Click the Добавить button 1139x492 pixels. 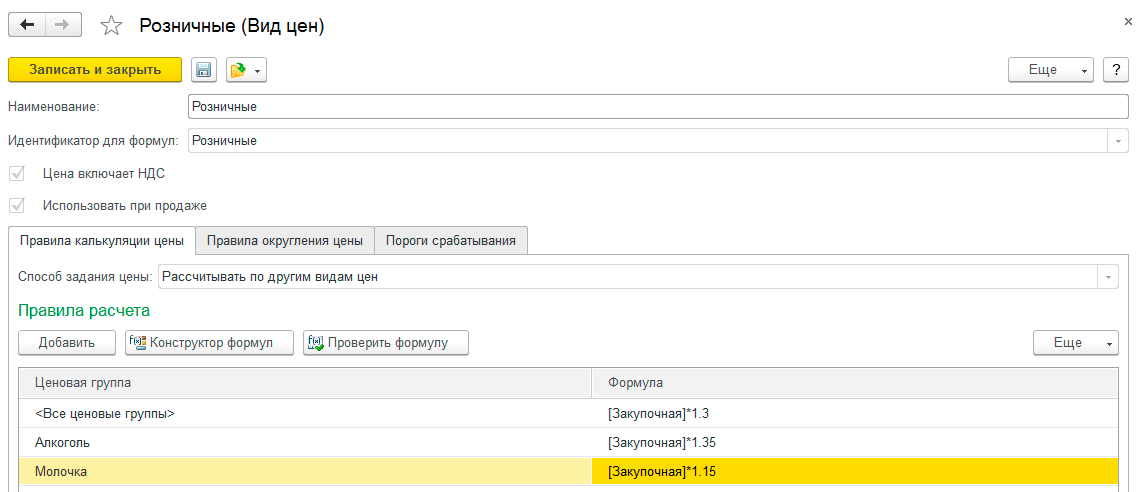pyautogui.click(x=67, y=343)
